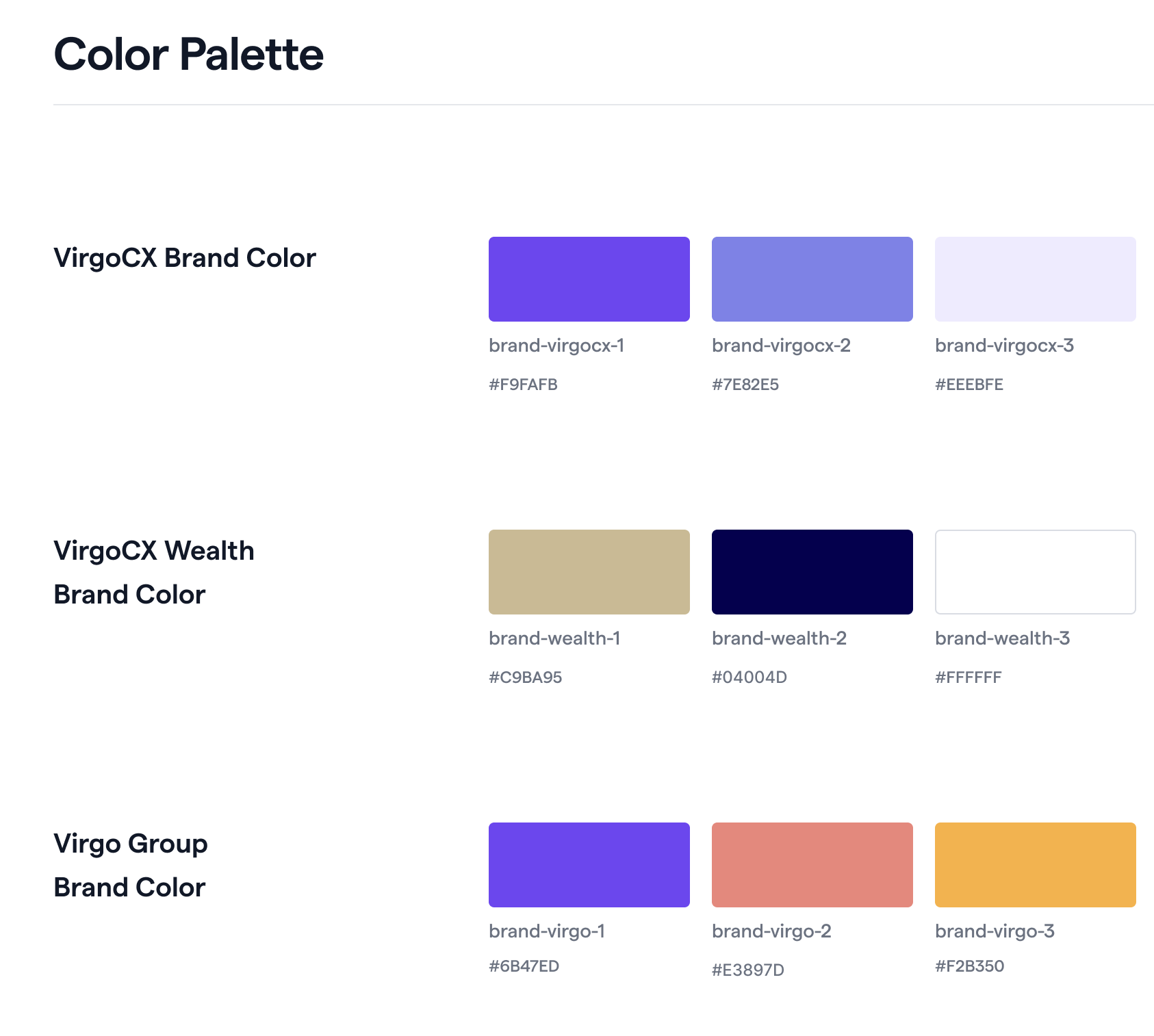
Task: Choose the brand-wealth-2 dark navy swatch
Action: (x=812, y=572)
